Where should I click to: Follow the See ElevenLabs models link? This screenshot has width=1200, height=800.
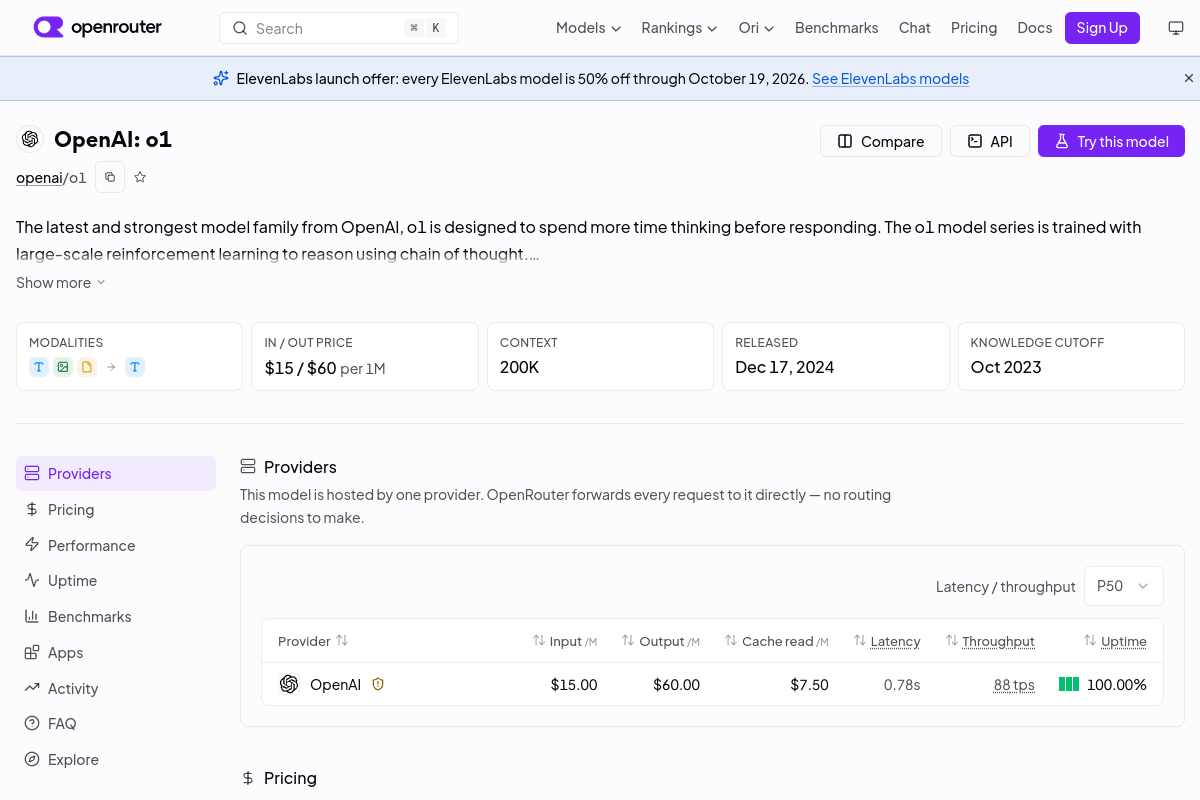[x=890, y=79]
